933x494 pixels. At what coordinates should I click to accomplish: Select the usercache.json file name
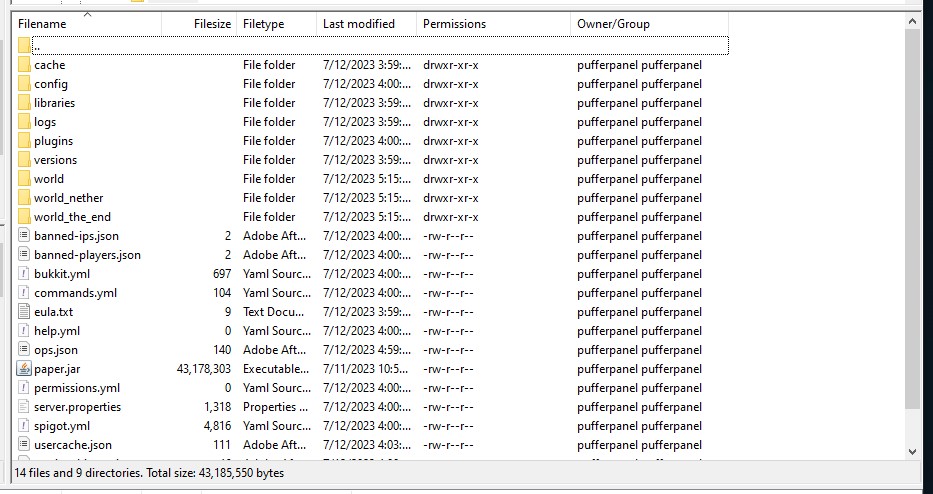pyautogui.click(x=72, y=445)
